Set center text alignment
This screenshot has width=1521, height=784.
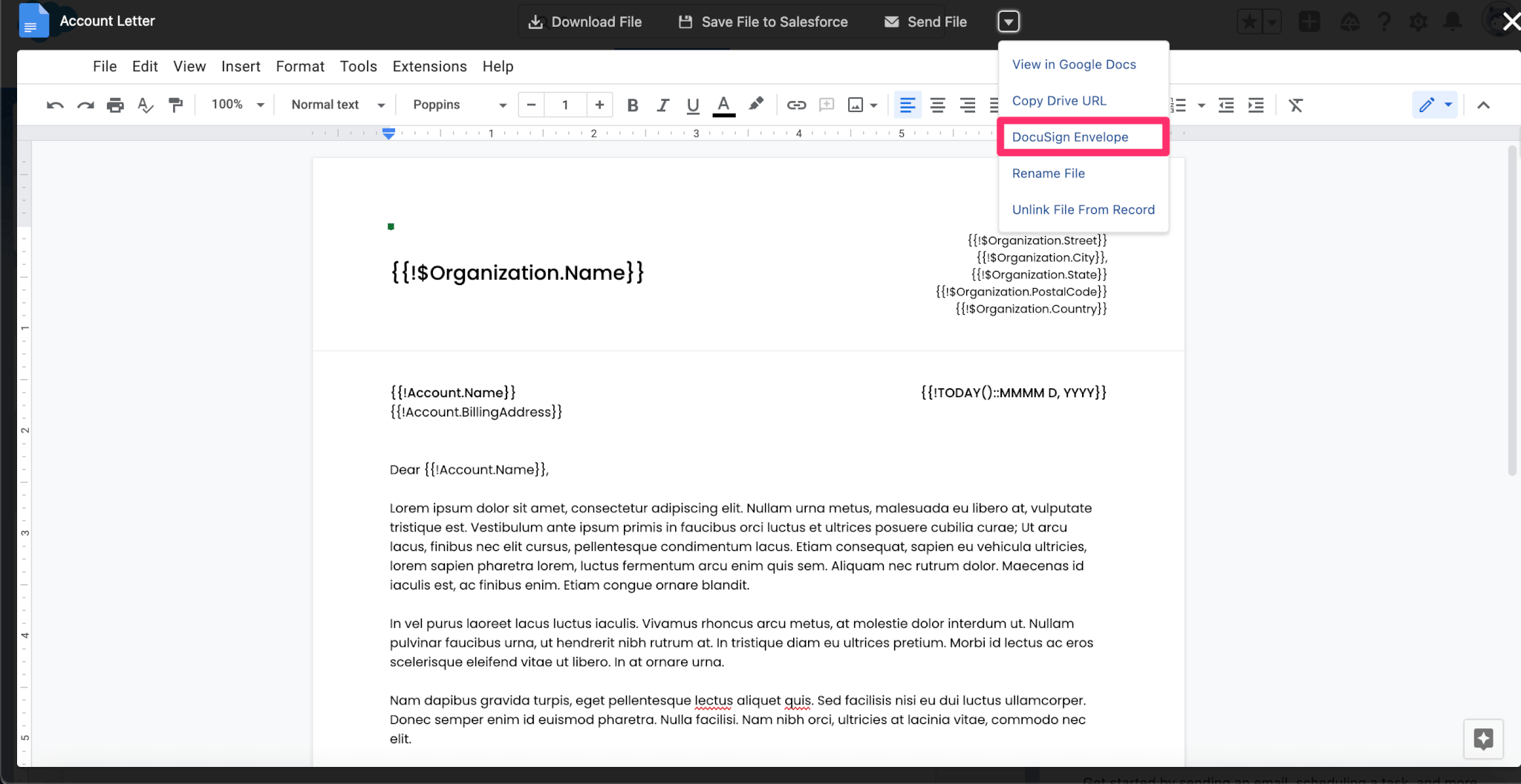937,105
